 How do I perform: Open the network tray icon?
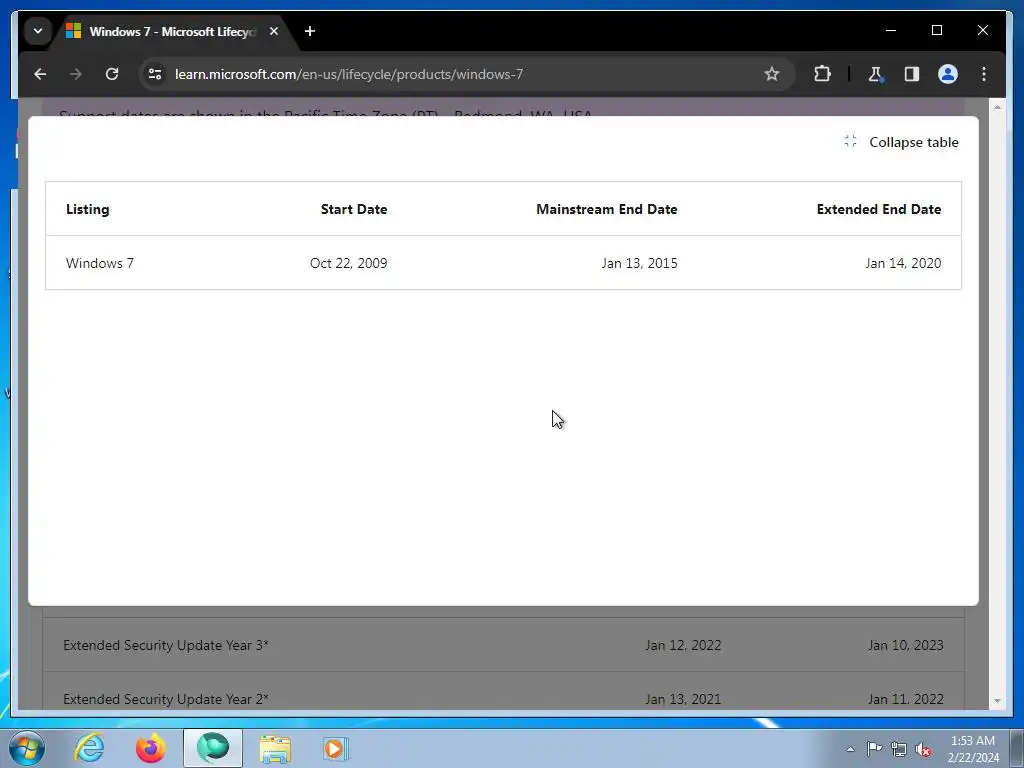click(899, 749)
